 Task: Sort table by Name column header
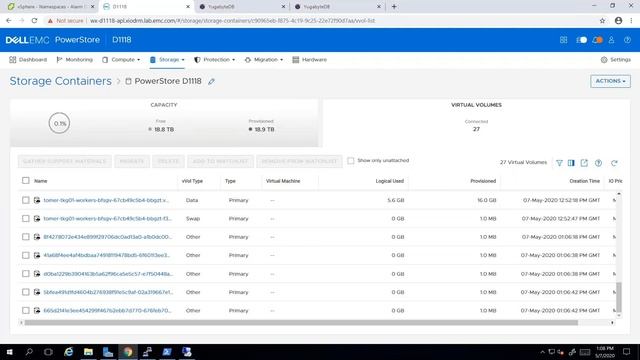[x=40, y=181]
